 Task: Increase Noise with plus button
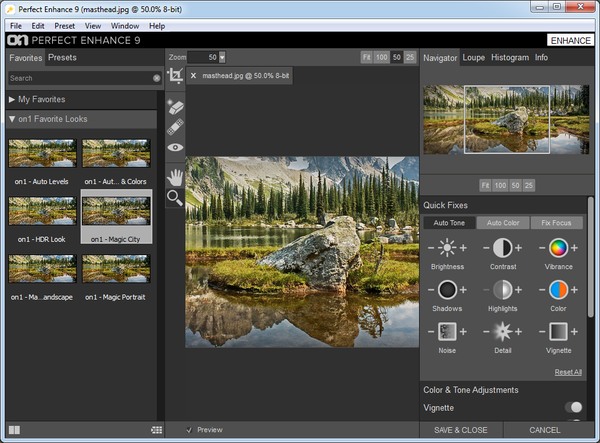(463, 331)
